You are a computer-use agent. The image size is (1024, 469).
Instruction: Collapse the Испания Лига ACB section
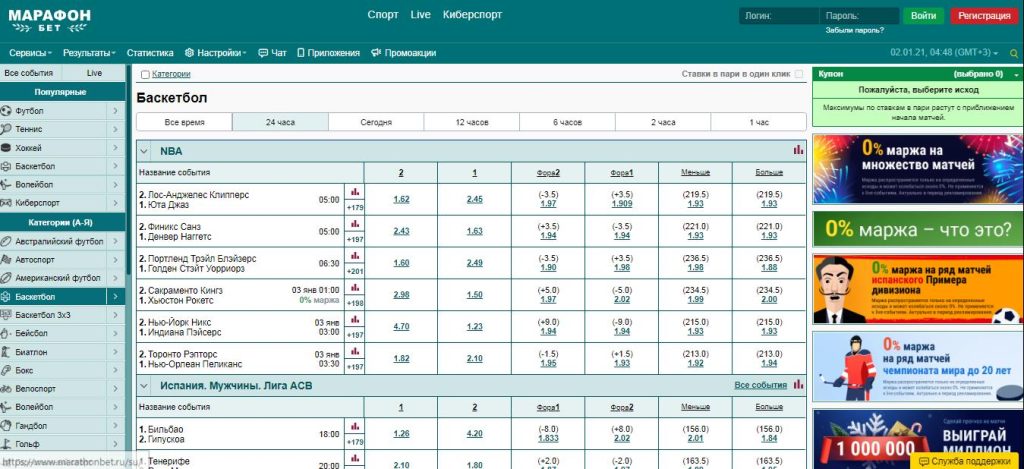pos(144,385)
